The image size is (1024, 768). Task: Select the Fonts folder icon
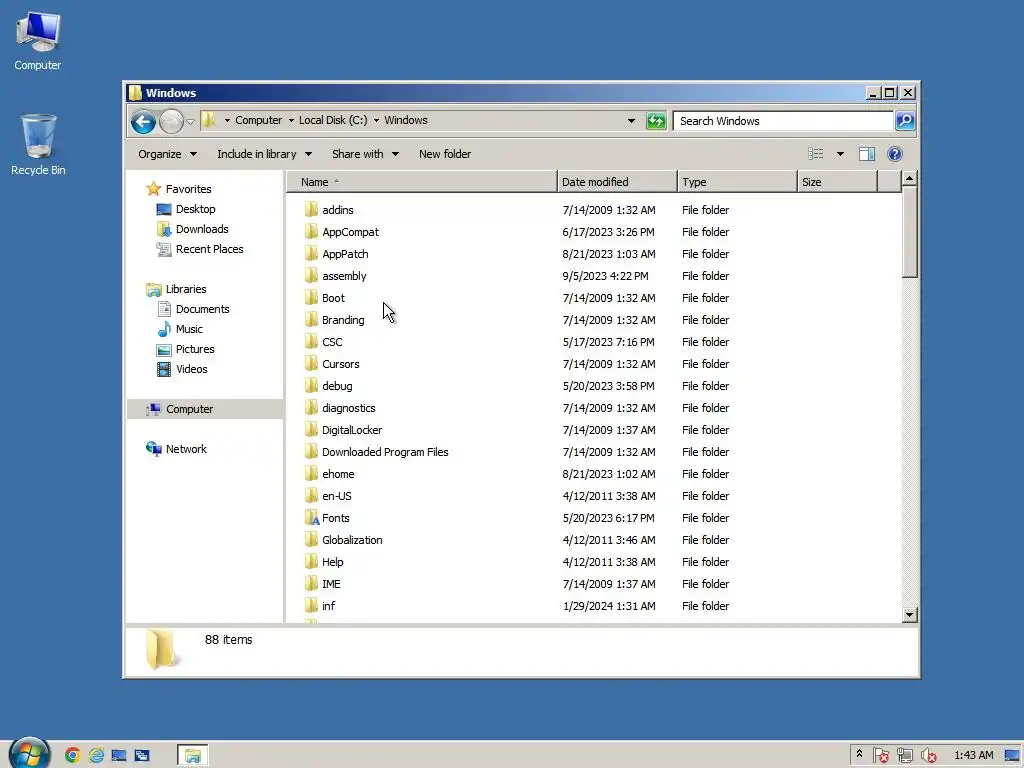(312, 518)
